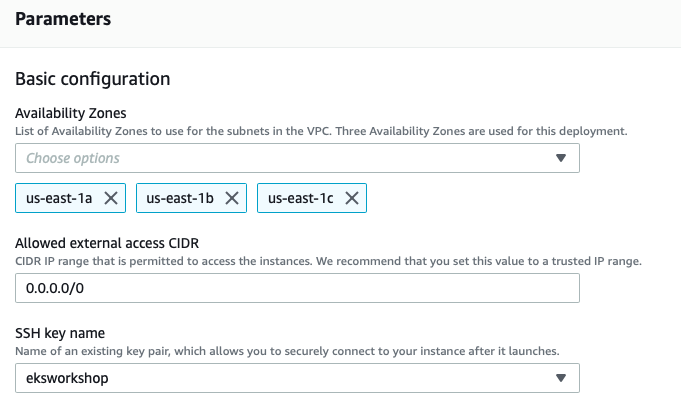Click the Parameters section heading
681x406 pixels.
pyautogui.click(x=63, y=19)
